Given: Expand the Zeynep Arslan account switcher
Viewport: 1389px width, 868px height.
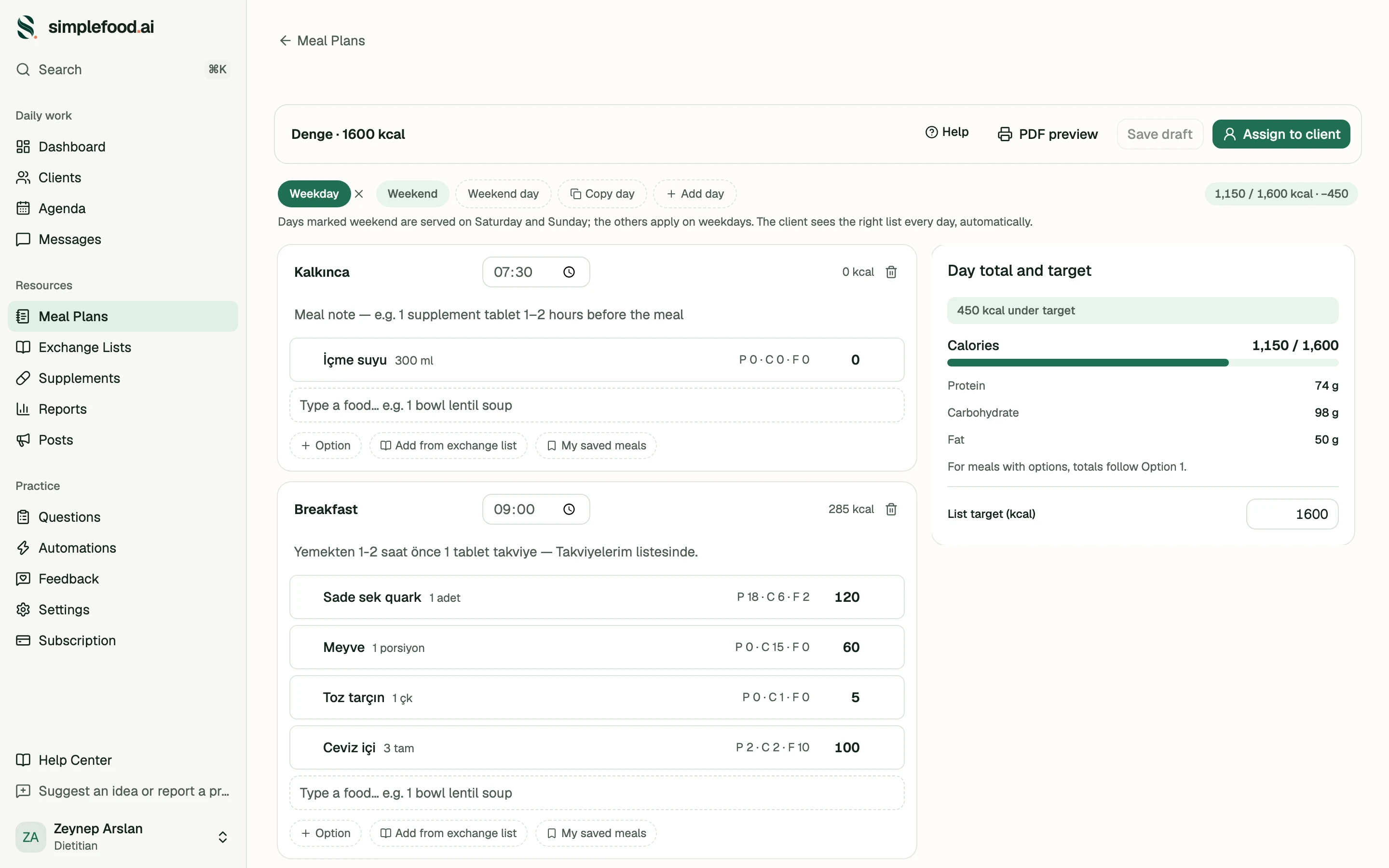Looking at the screenshot, I should pos(223,837).
